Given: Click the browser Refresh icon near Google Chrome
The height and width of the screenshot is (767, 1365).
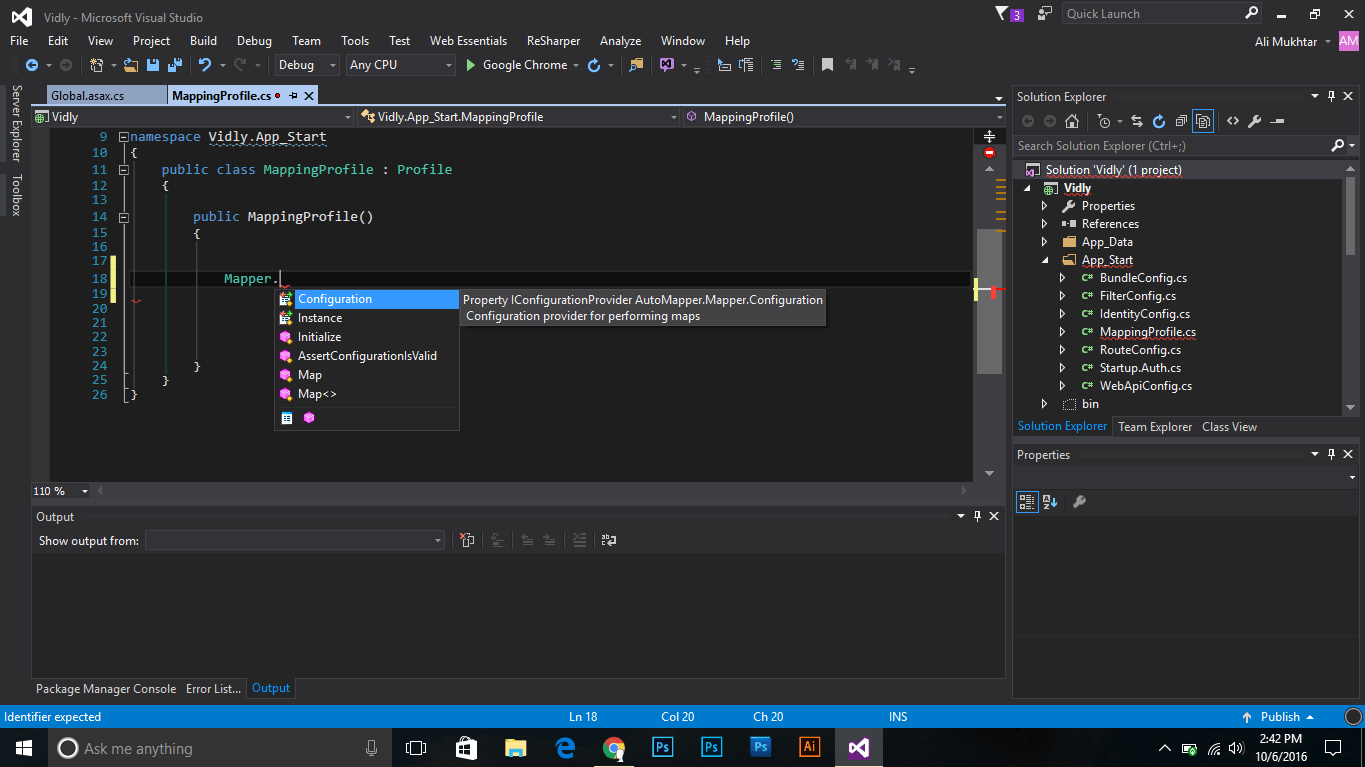Looking at the screenshot, I should point(594,65).
